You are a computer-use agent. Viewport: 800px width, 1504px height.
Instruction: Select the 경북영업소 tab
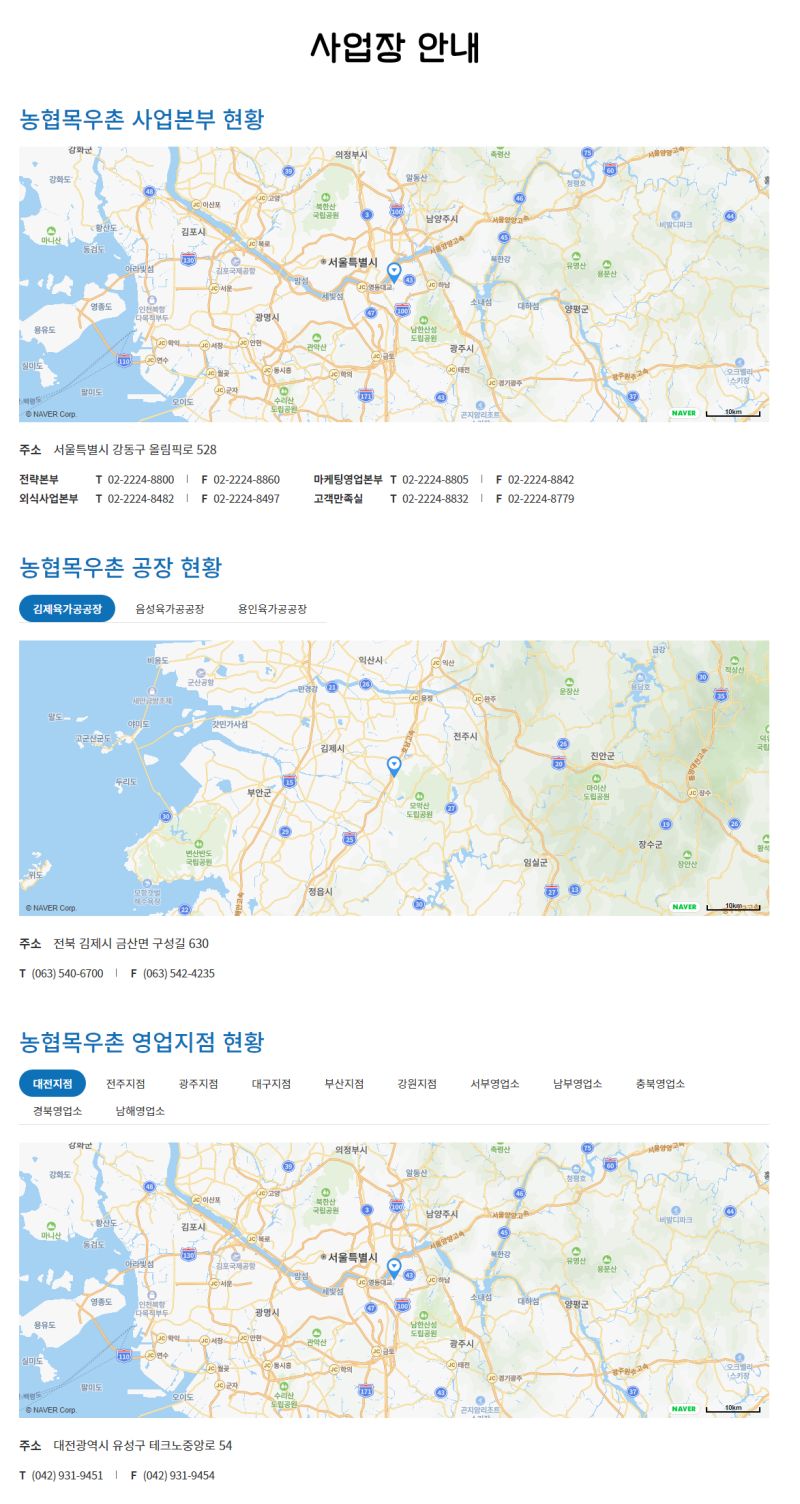57,1110
